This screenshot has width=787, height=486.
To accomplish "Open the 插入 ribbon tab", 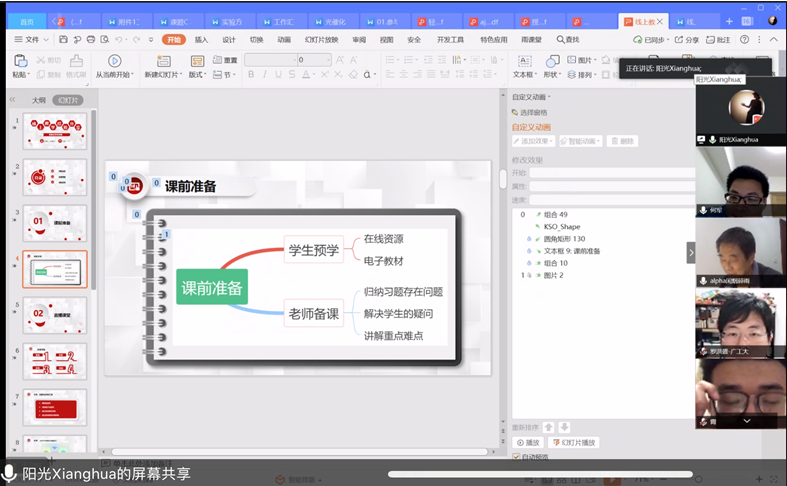I will click(201, 39).
